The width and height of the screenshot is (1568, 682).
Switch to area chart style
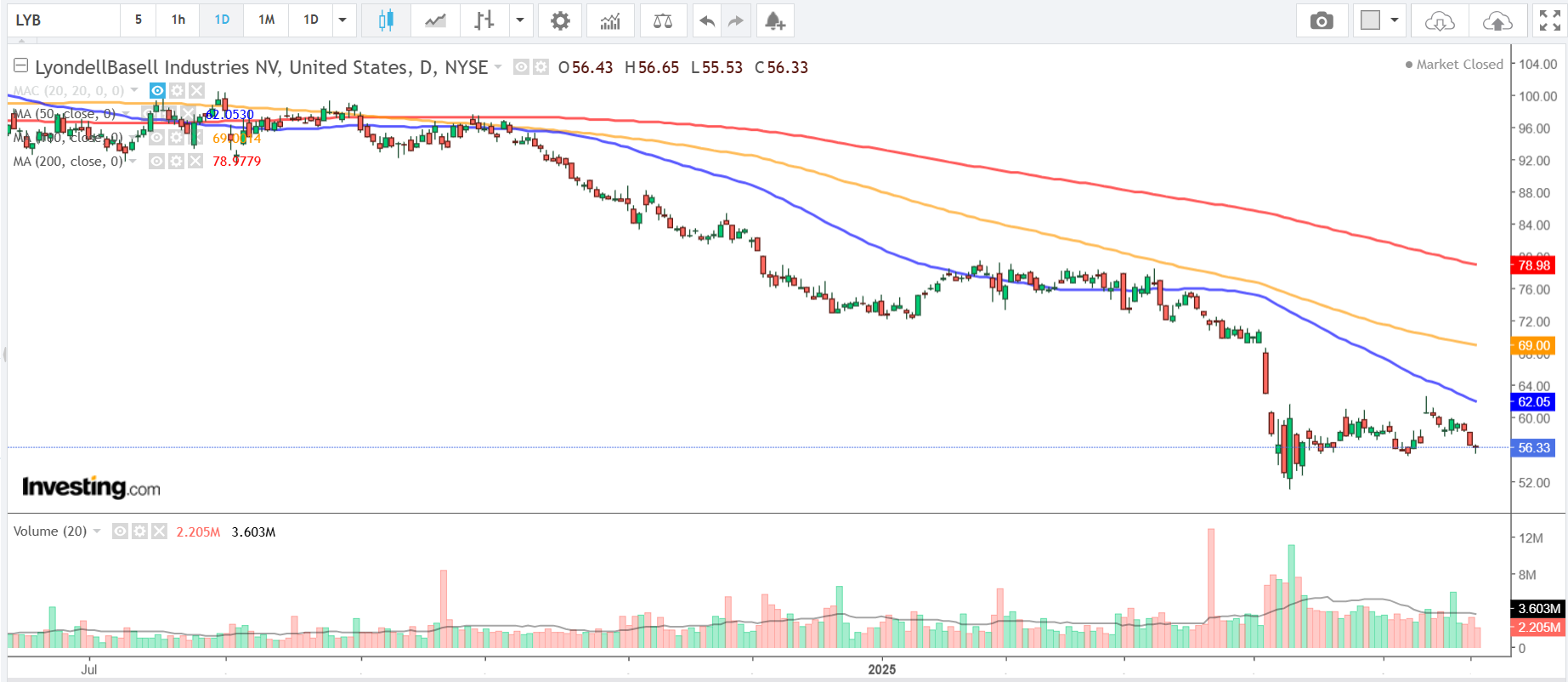click(x=435, y=20)
